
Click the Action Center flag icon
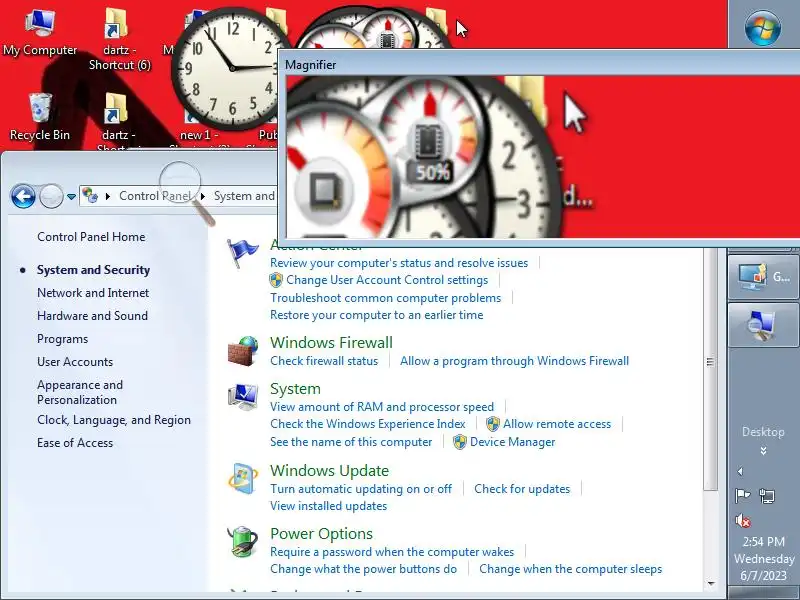(x=242, y=254)
